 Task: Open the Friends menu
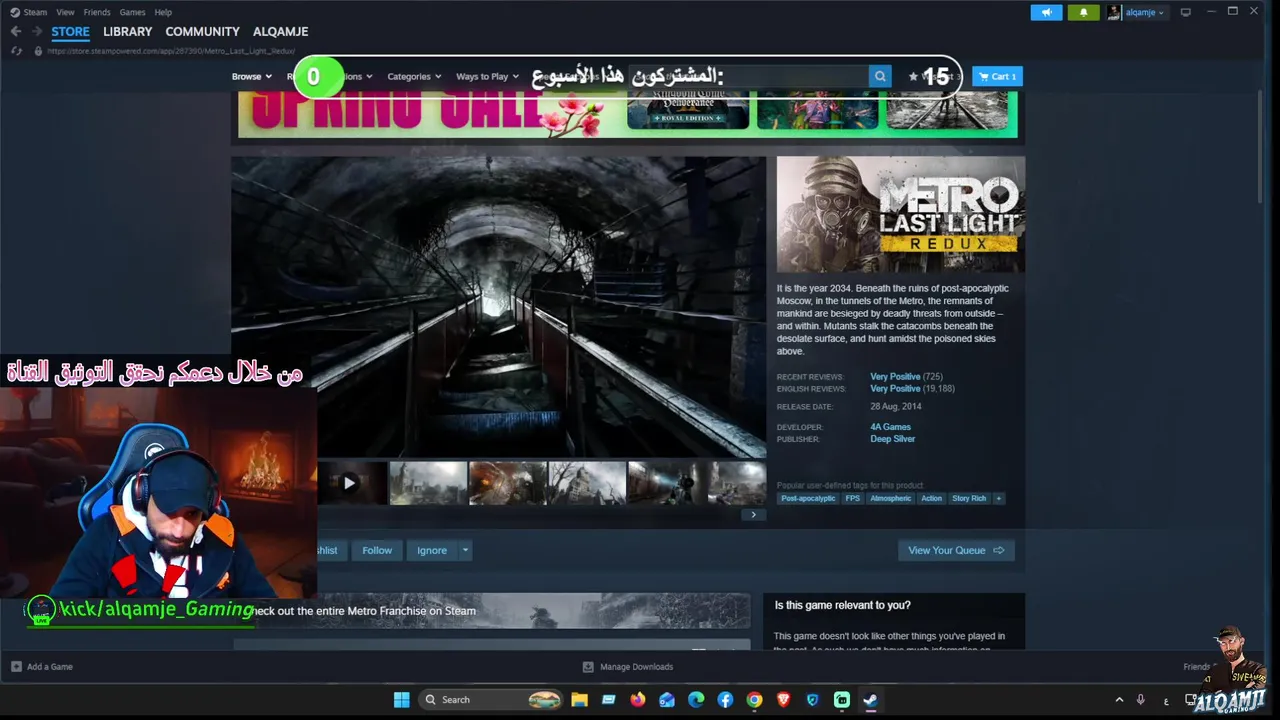[x=97, y=12]
